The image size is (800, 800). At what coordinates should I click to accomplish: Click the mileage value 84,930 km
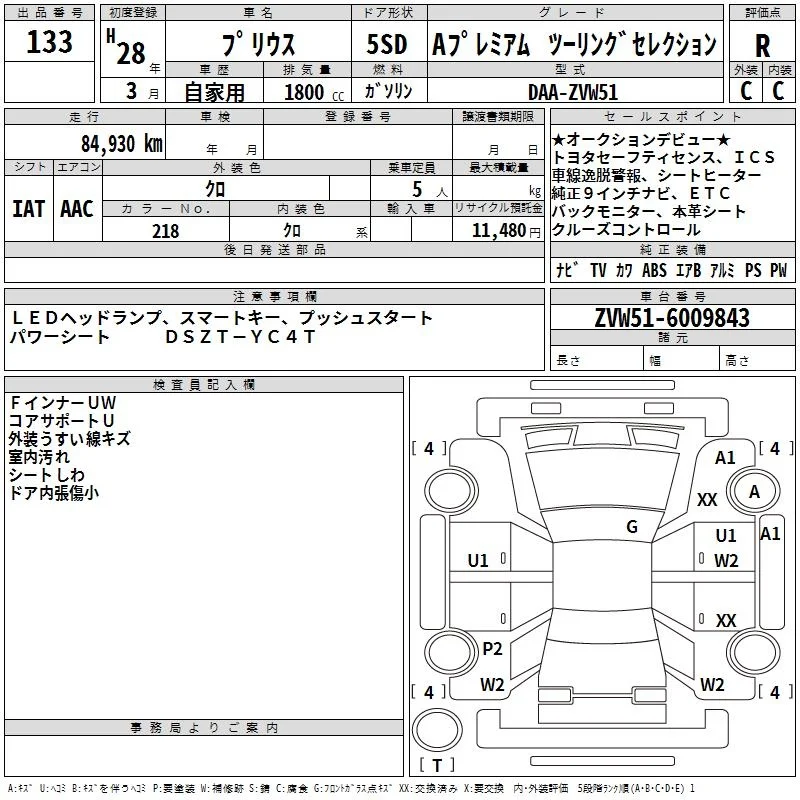click(122, 144)
